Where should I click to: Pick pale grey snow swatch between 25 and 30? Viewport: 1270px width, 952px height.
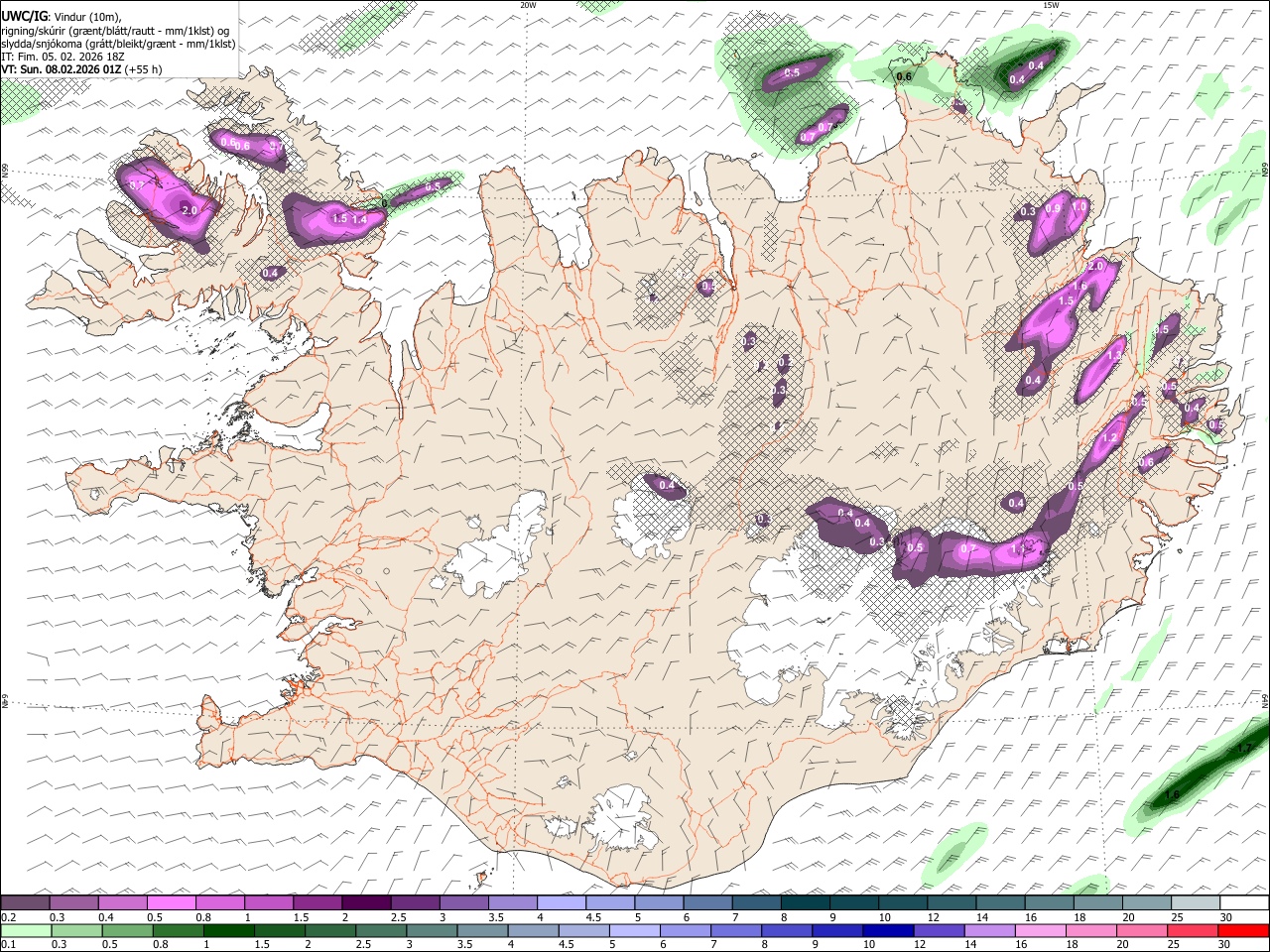pos(1196,903)
